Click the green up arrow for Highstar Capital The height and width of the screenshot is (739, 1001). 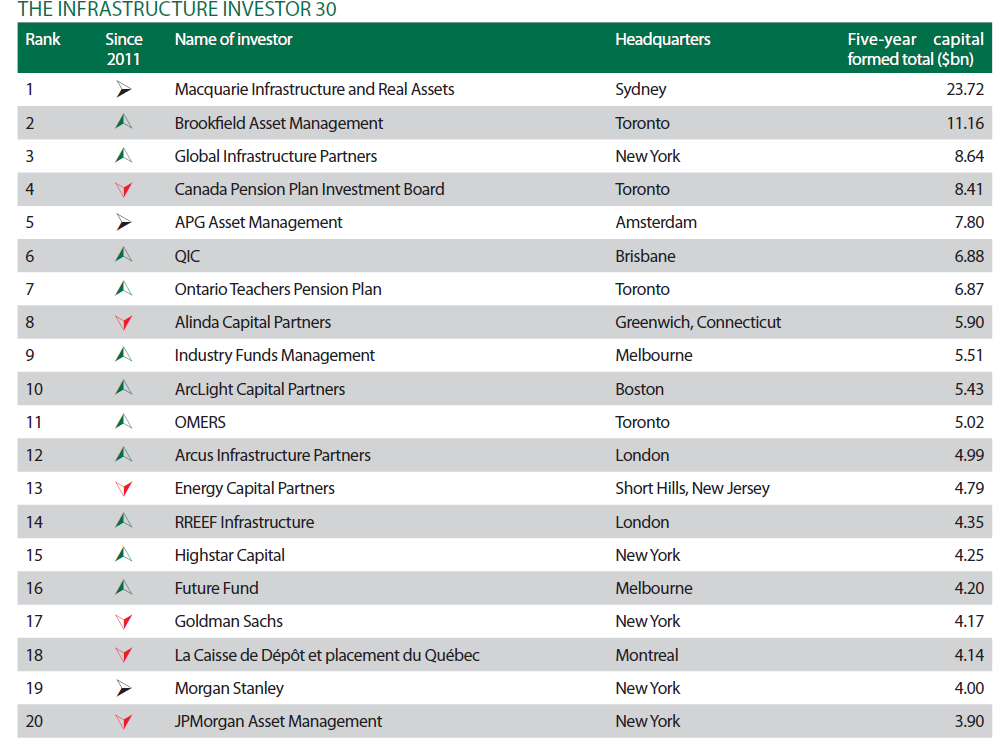(x=124, y=555)
